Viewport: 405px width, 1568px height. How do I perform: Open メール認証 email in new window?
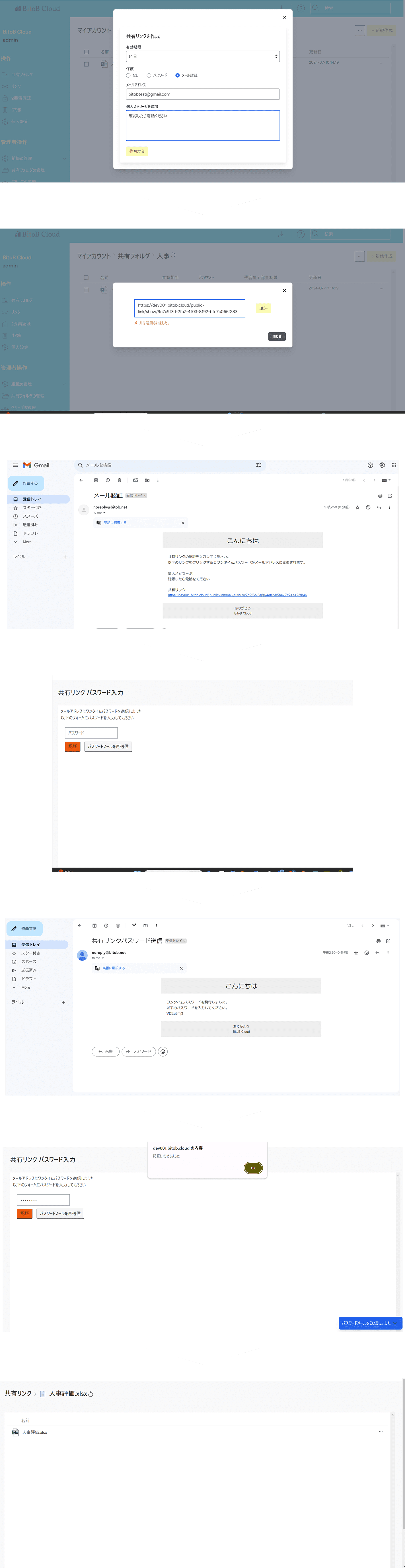click(390, 495)
